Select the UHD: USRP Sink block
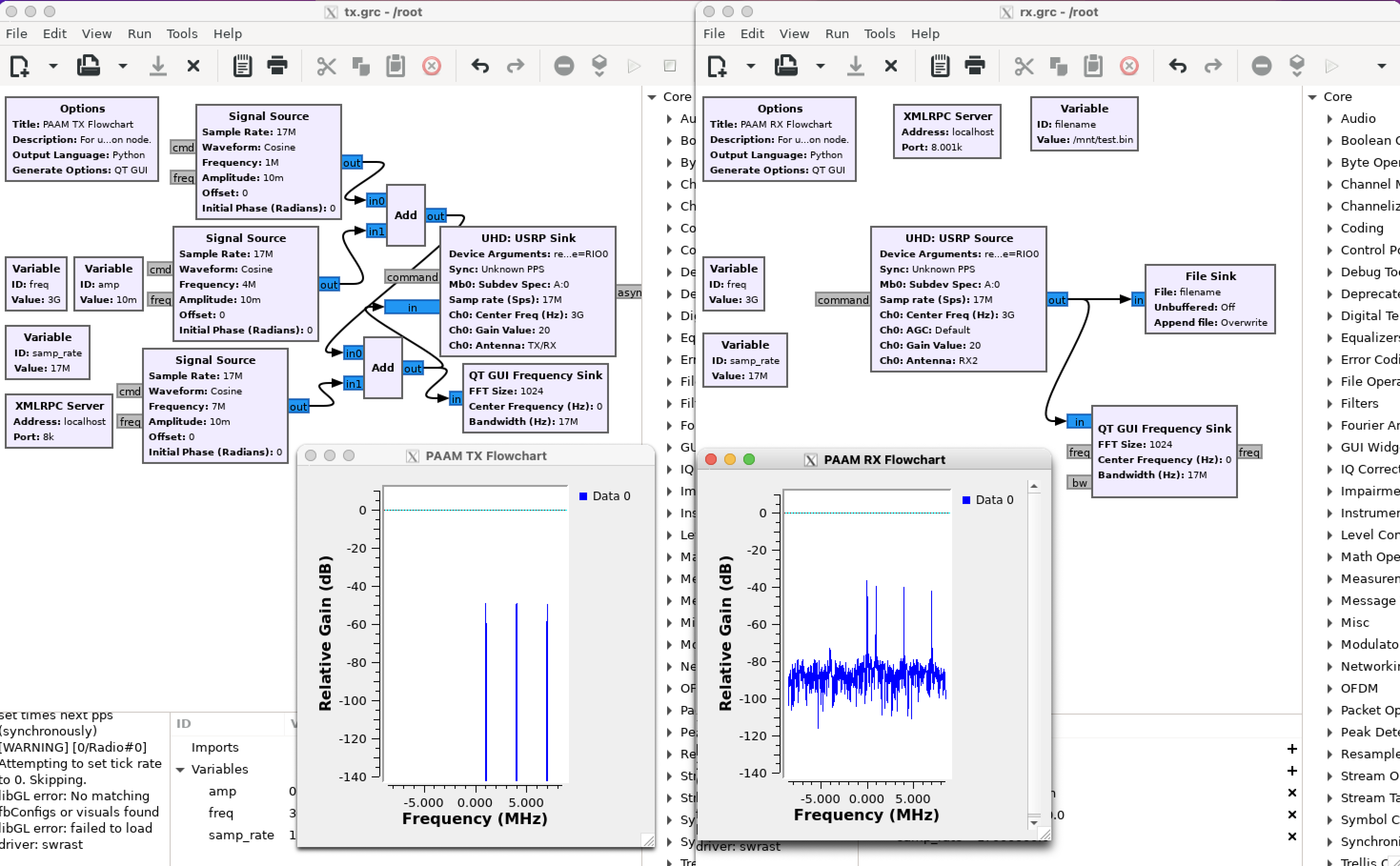This screenshot has width=1400, height=866. (528, 291)
